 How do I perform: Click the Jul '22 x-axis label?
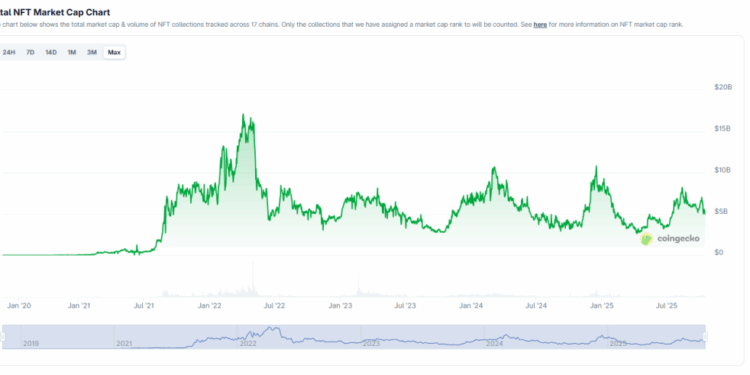click(x=275, y=306)
